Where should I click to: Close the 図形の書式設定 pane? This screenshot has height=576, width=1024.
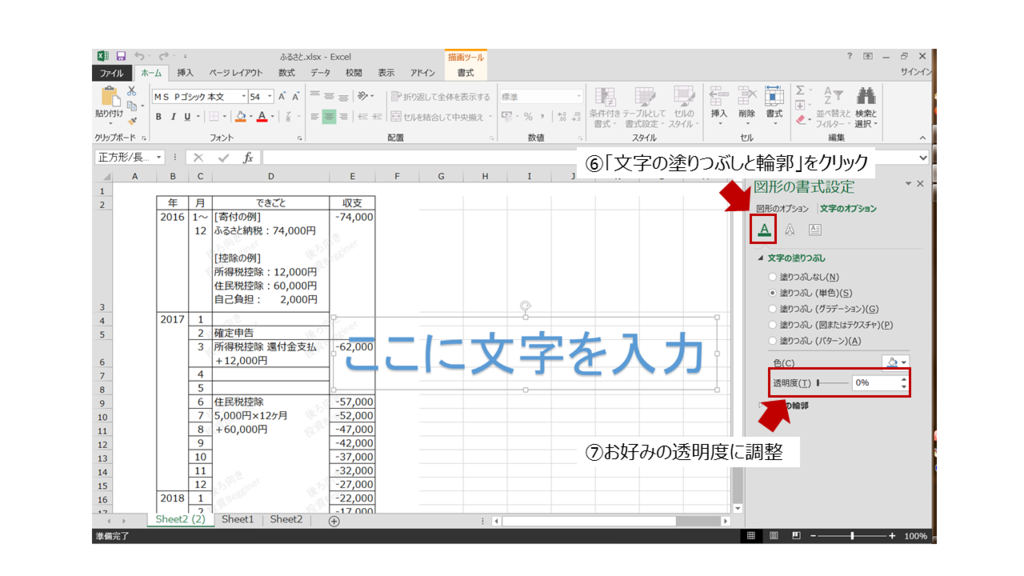click(x=920, y=184)
